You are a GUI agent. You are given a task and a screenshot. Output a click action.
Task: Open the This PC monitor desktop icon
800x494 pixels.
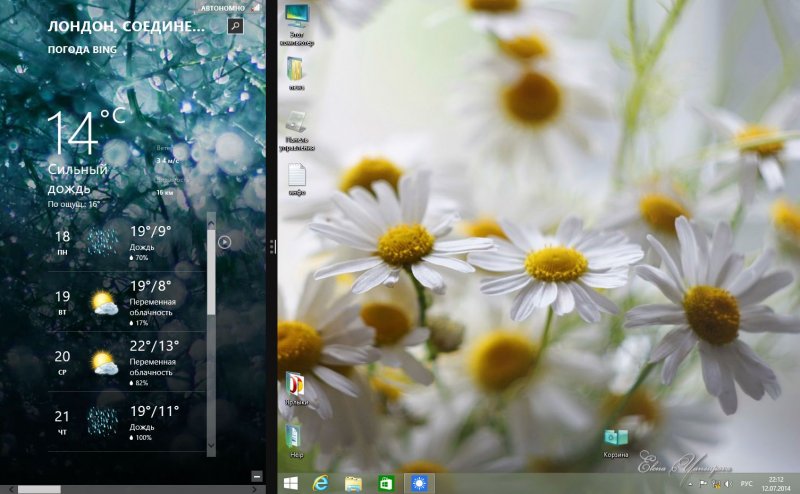pos(297,25)
